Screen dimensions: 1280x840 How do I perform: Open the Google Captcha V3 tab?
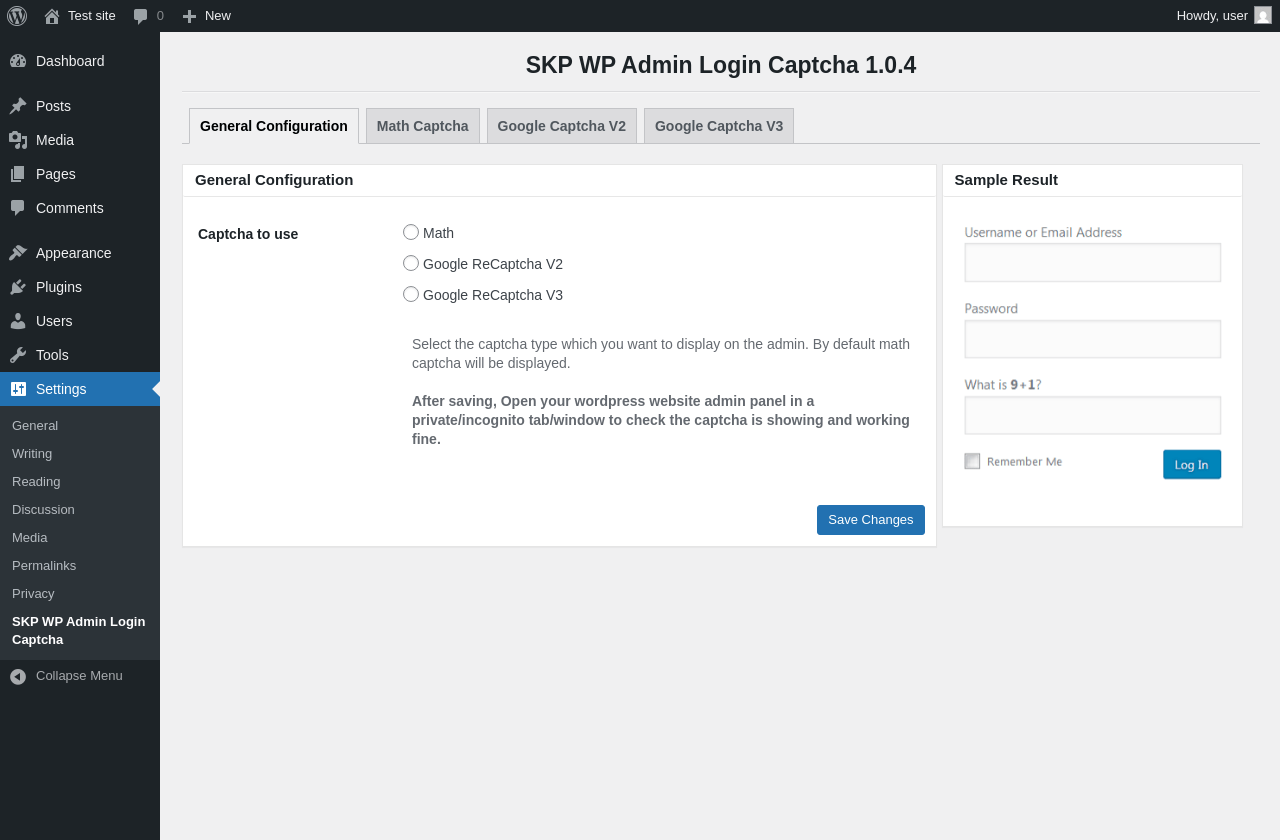point(719,126)
